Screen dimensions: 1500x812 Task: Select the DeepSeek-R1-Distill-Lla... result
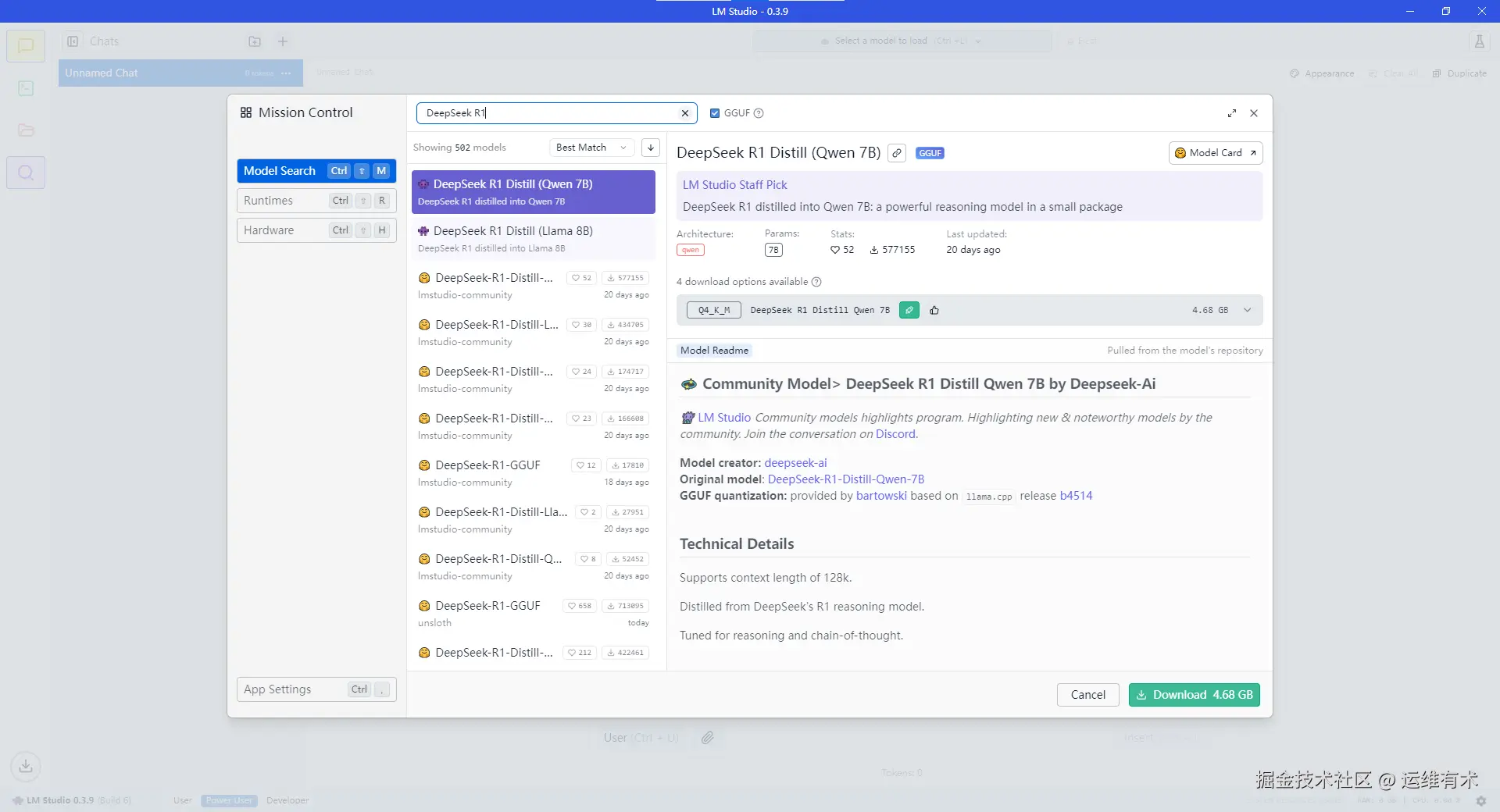[534, 520]
